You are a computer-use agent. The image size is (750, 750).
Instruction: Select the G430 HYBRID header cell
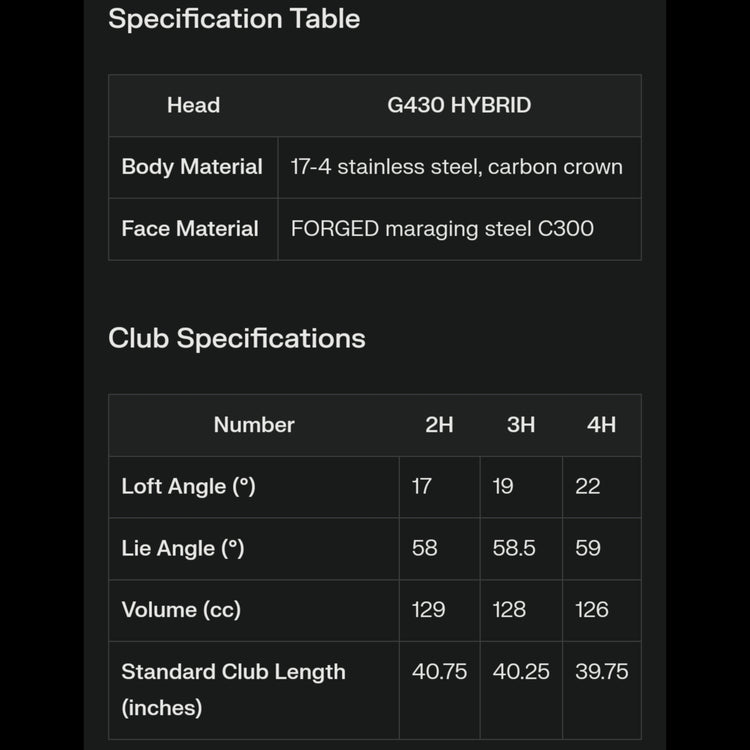click(459, 105)
